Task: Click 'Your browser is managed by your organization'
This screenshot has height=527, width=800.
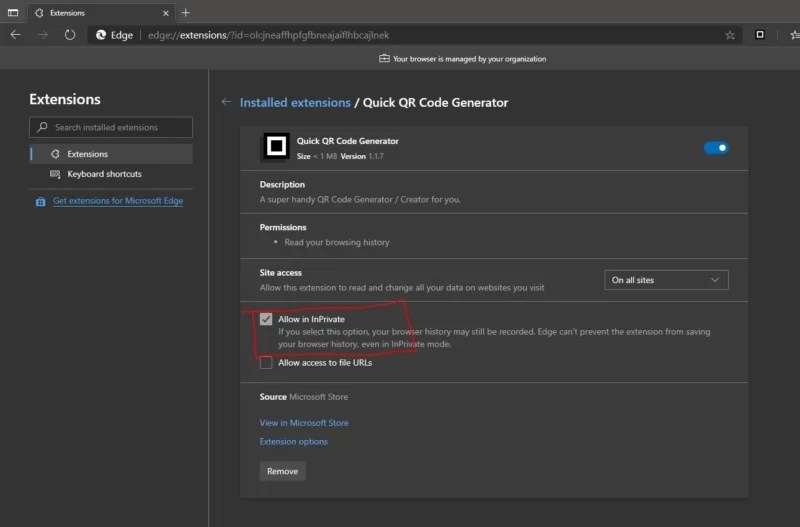Action: coord(469,59)
